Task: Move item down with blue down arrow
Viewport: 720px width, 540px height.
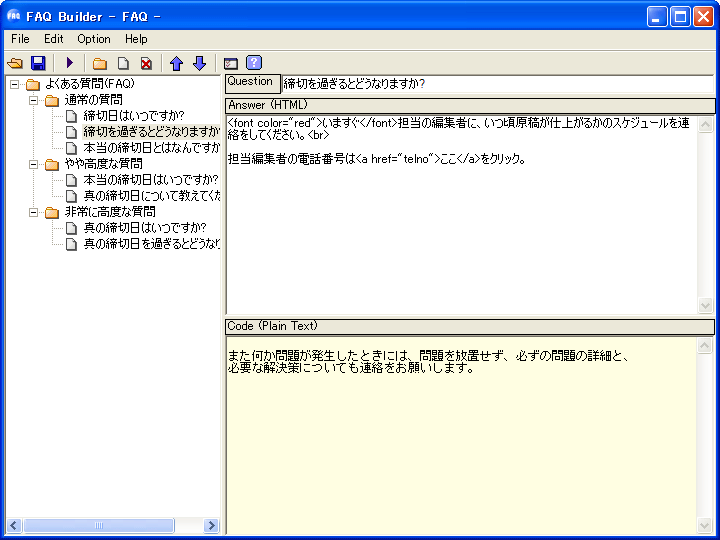Action: click(x=199, y=63)
